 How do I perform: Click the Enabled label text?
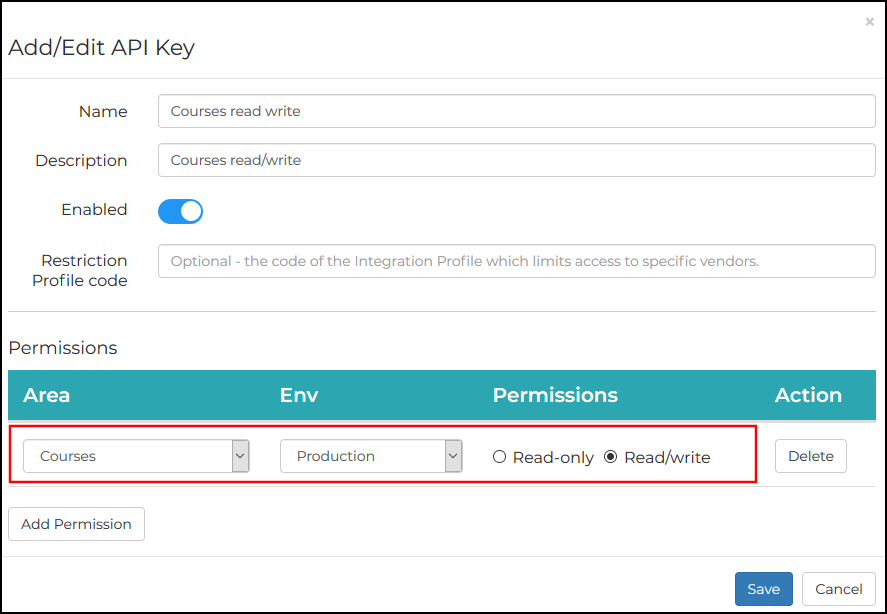click(x=94, y=210)
